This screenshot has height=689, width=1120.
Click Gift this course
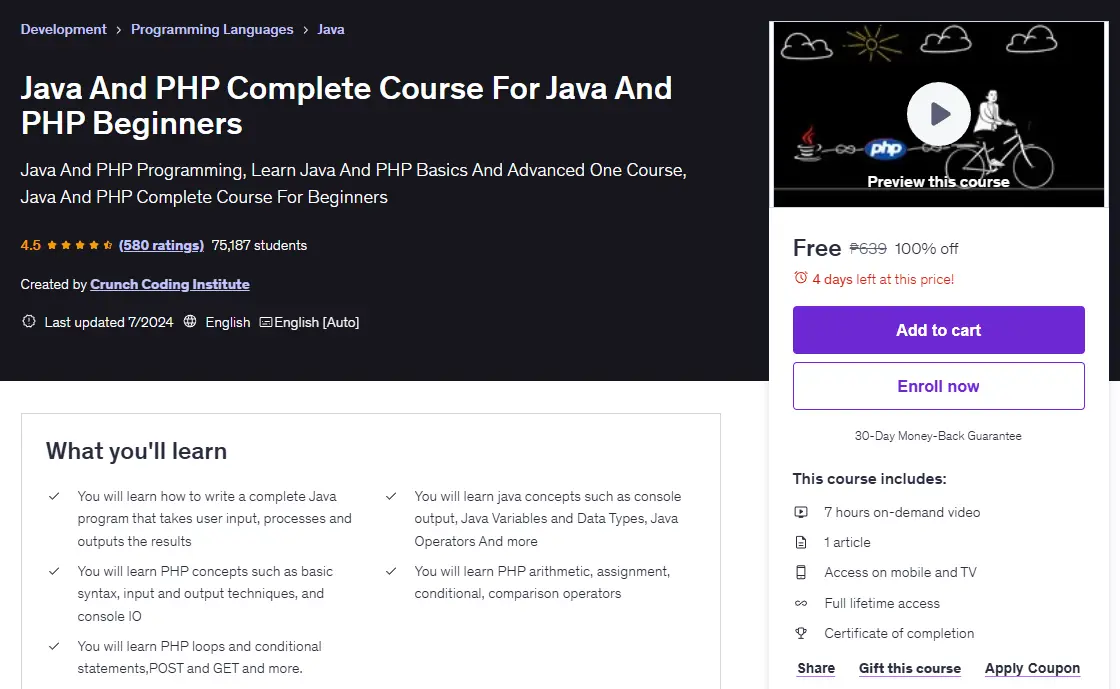(x=909, y=668)
